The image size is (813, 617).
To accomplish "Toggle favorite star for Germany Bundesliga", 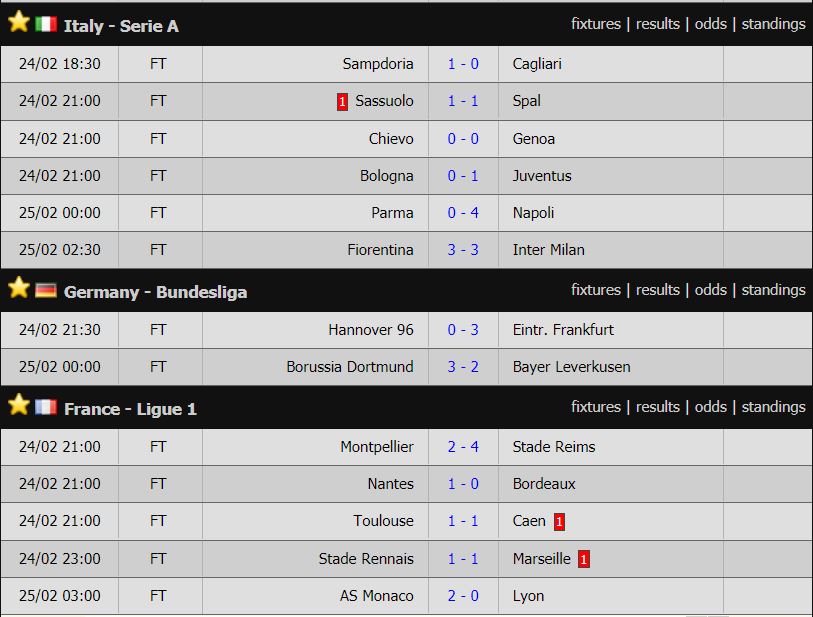I will [x=19, y=288].
